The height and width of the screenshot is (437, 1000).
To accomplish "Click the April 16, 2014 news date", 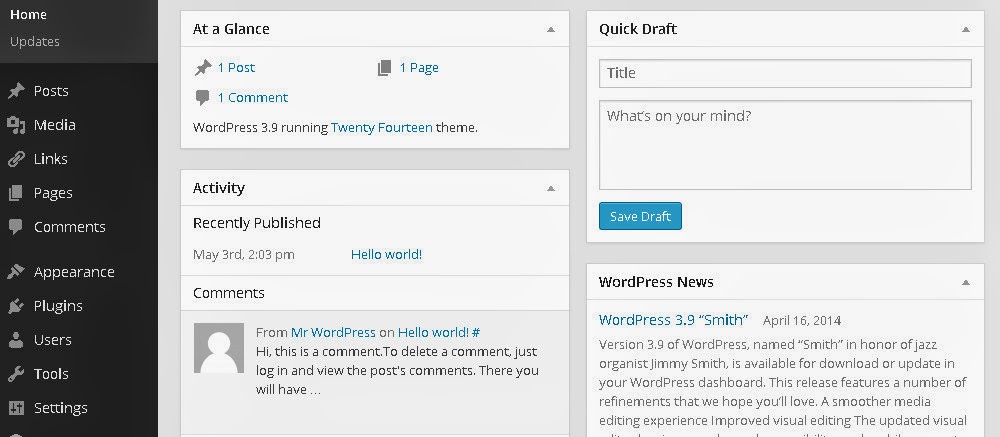I will coord(802,321).
